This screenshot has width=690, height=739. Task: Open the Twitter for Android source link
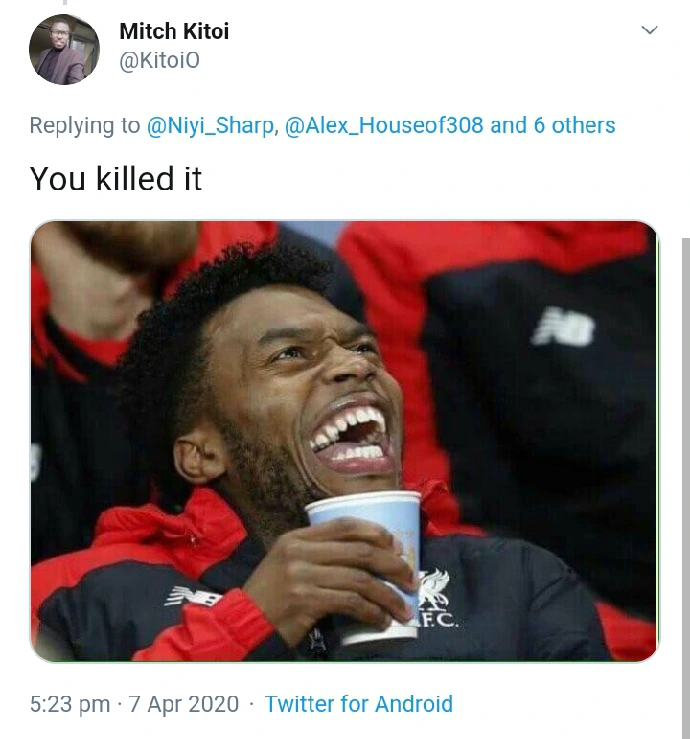tap(359, 704)
